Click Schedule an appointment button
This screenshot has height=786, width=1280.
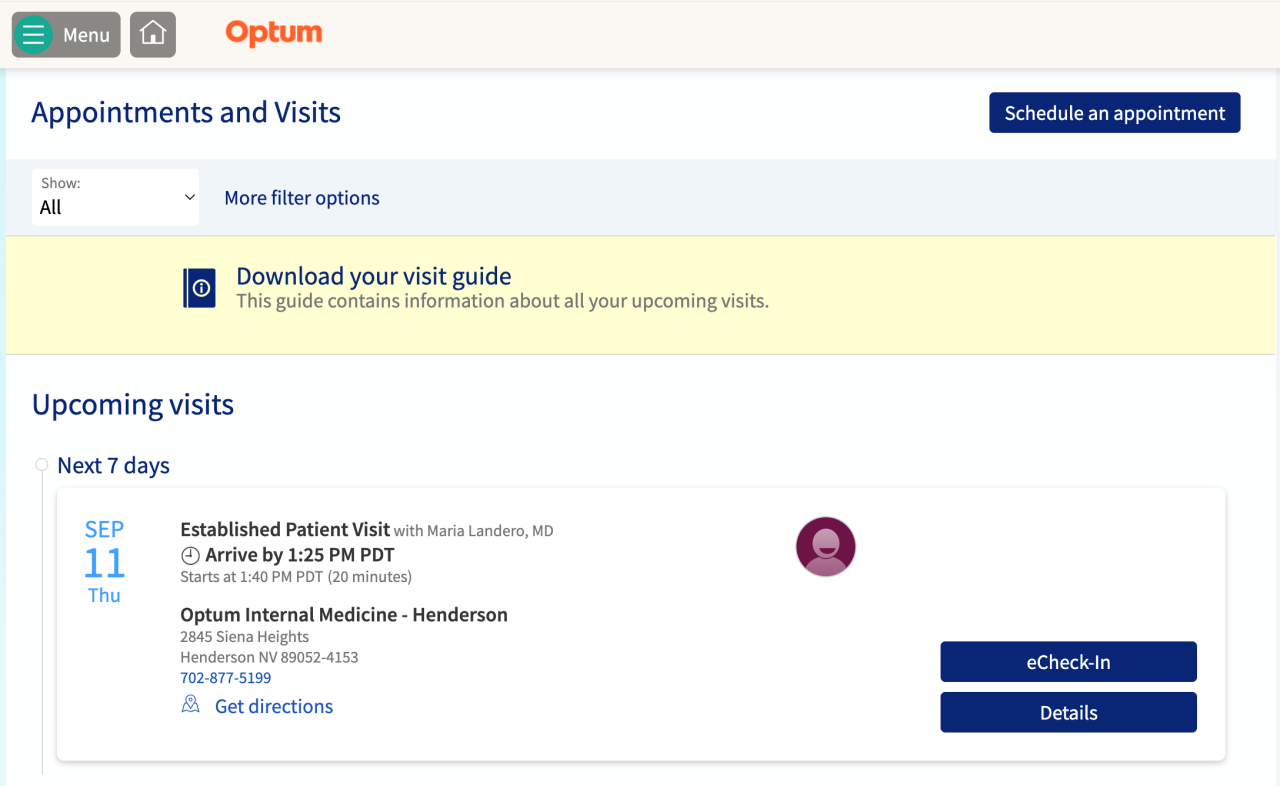(x=1114, y=113)
